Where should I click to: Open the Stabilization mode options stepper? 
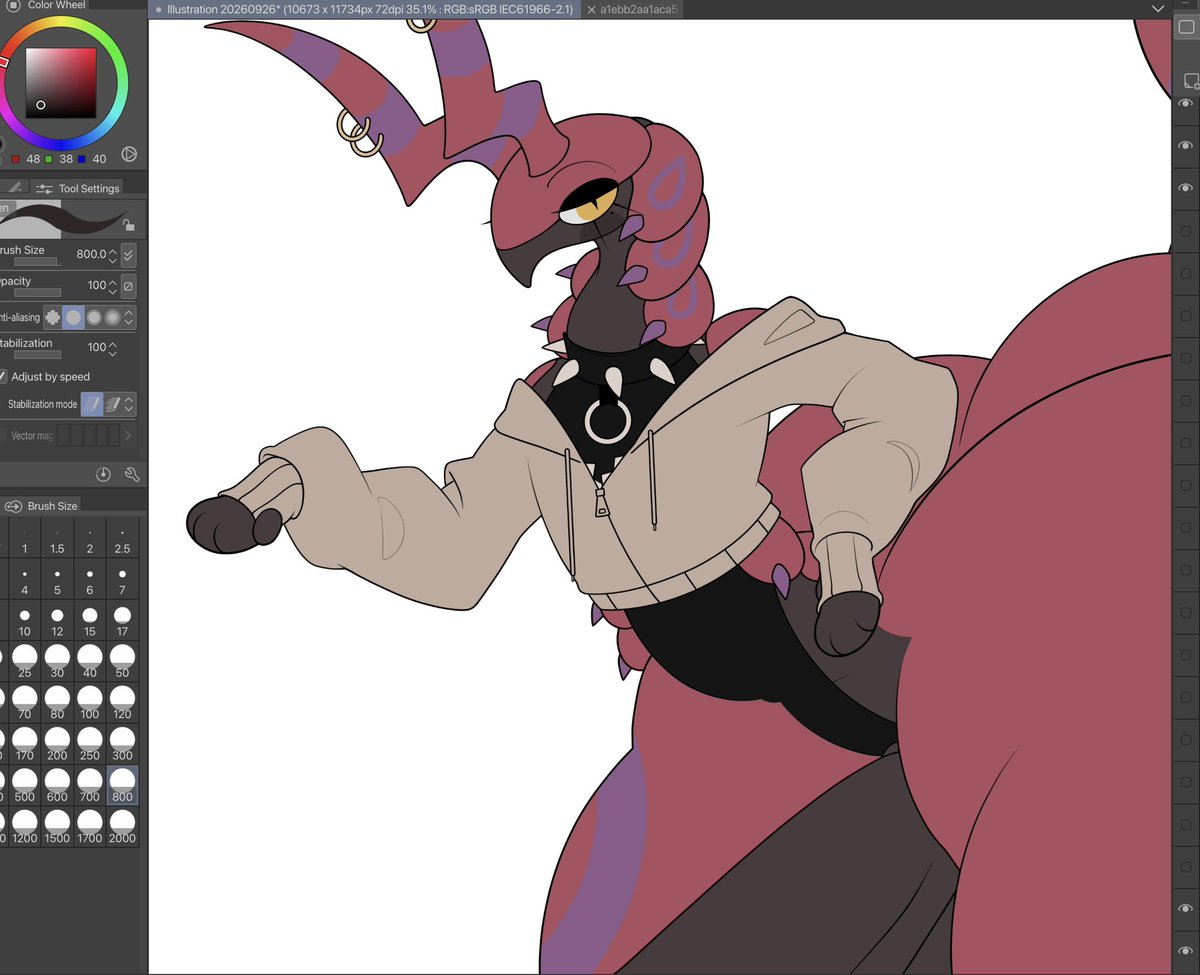pyautogui.click(x=129, y=405)
